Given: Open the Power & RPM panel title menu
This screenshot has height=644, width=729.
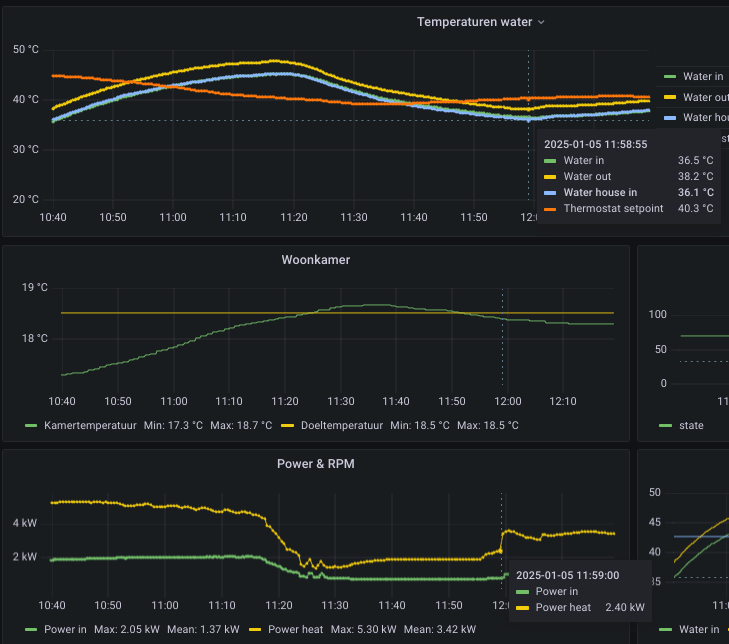Looking at the screenshot, I should click(315, 464).
